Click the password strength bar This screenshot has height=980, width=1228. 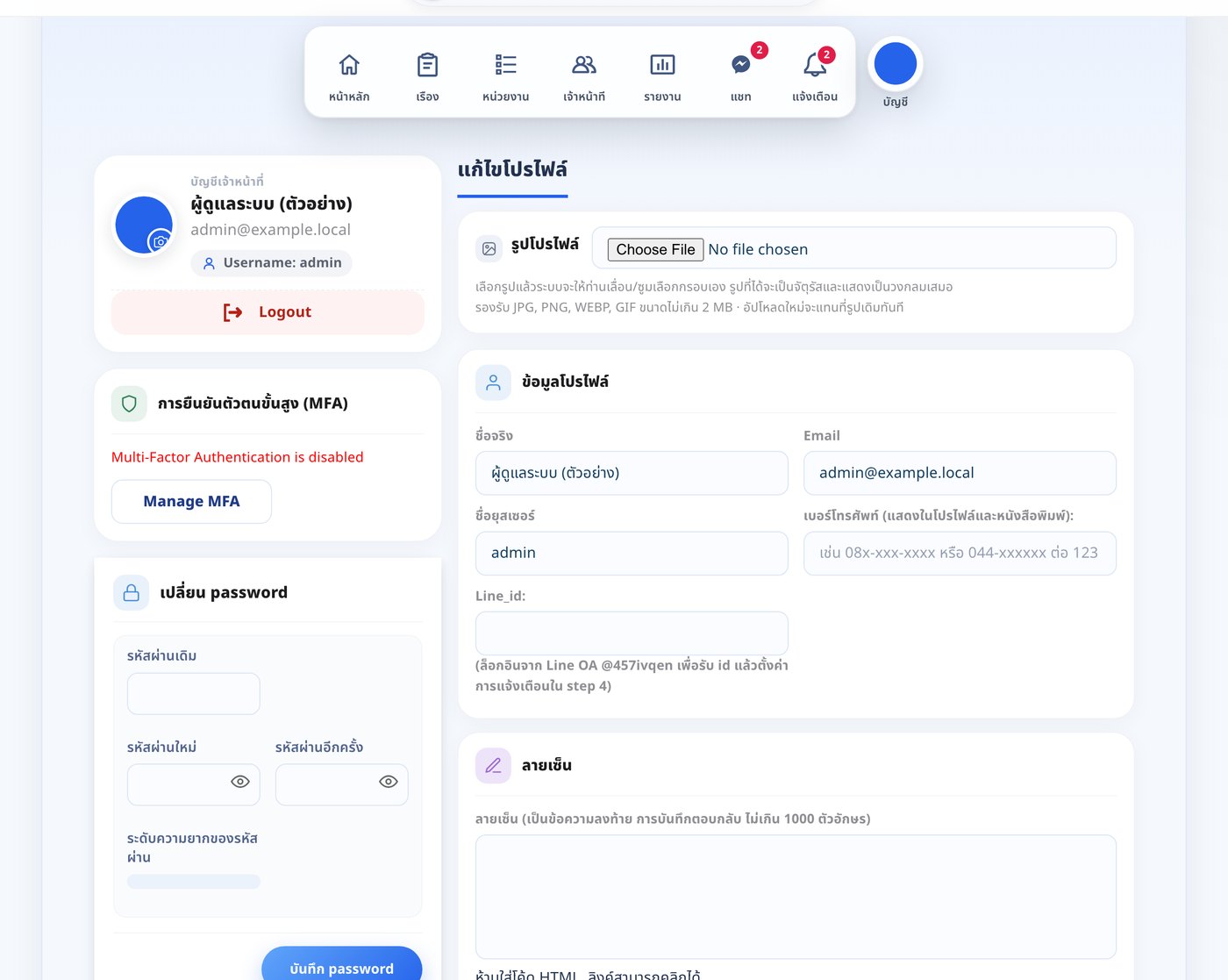point(194,882)
